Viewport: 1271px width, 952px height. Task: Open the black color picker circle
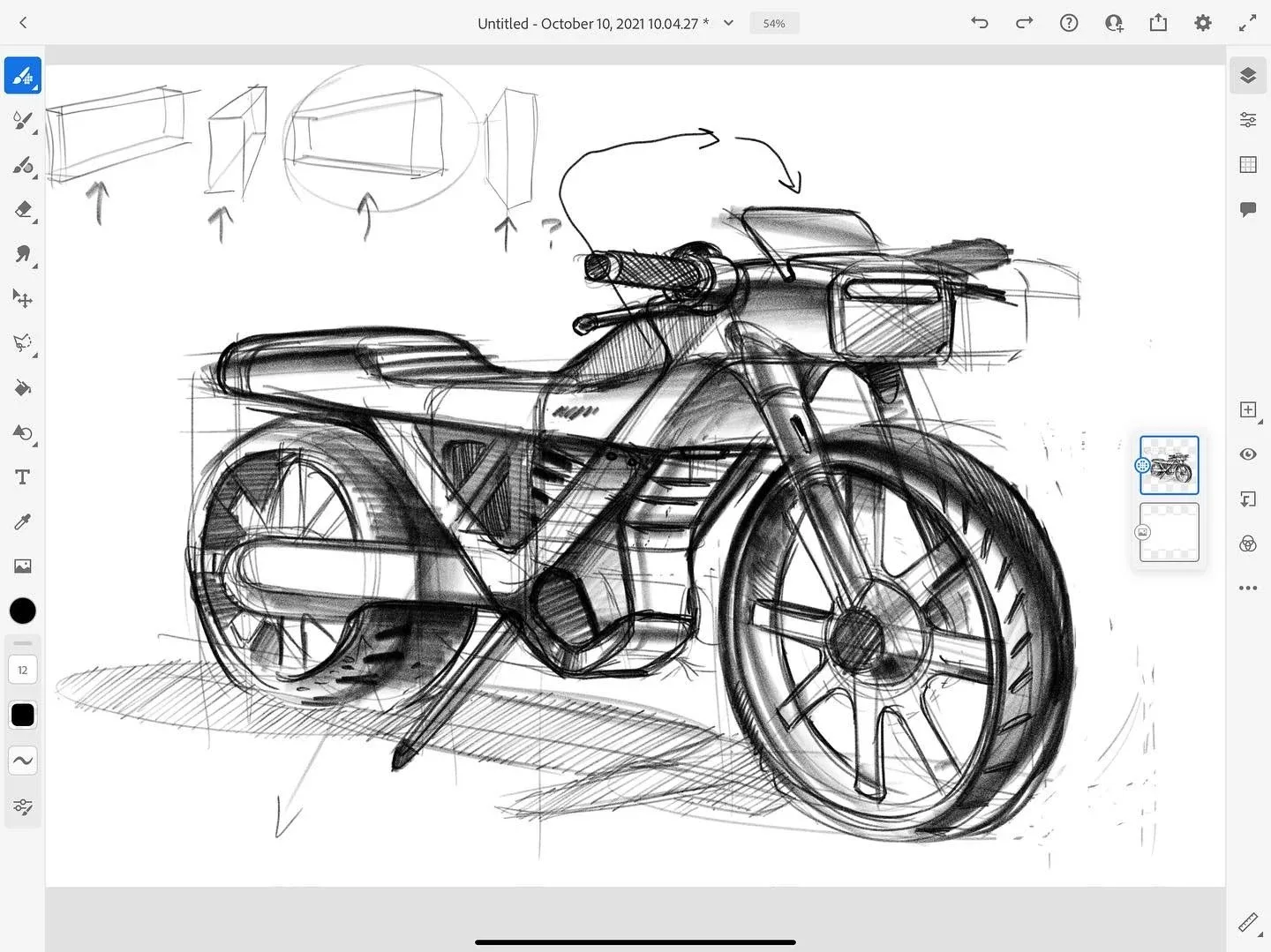pos(23,611)
